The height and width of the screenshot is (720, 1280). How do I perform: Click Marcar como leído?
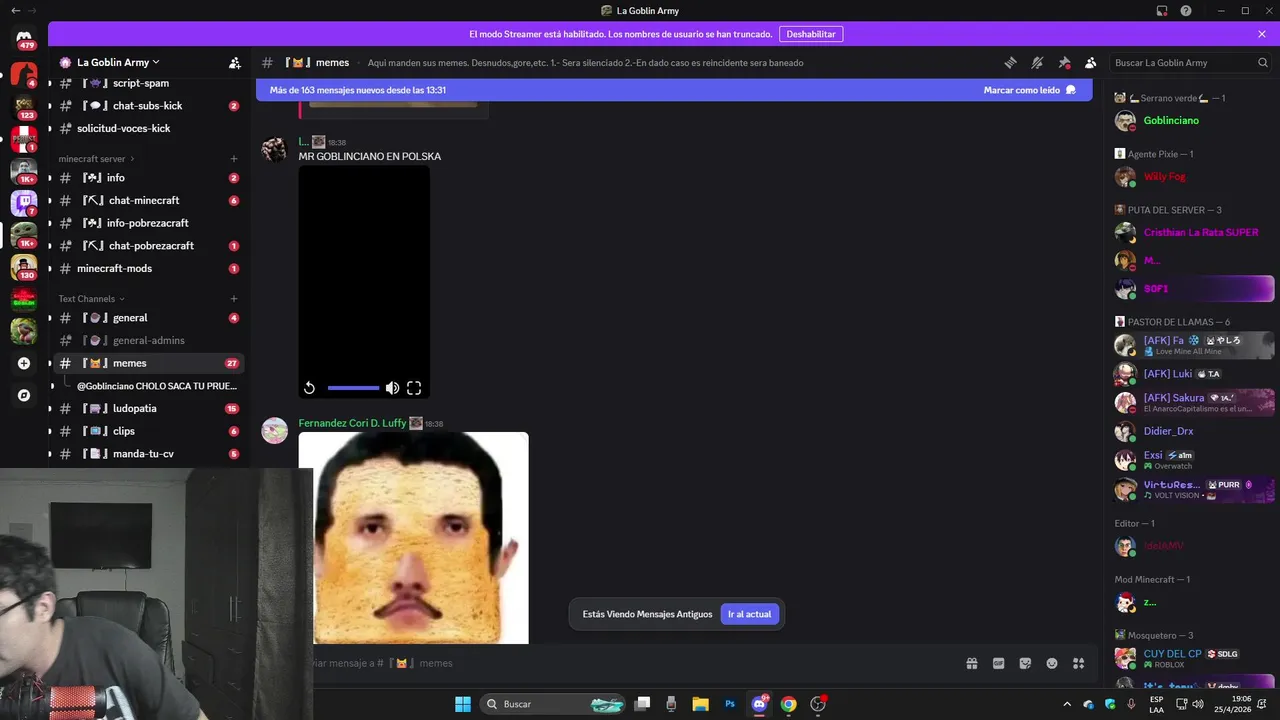[x=1029, y=90]
